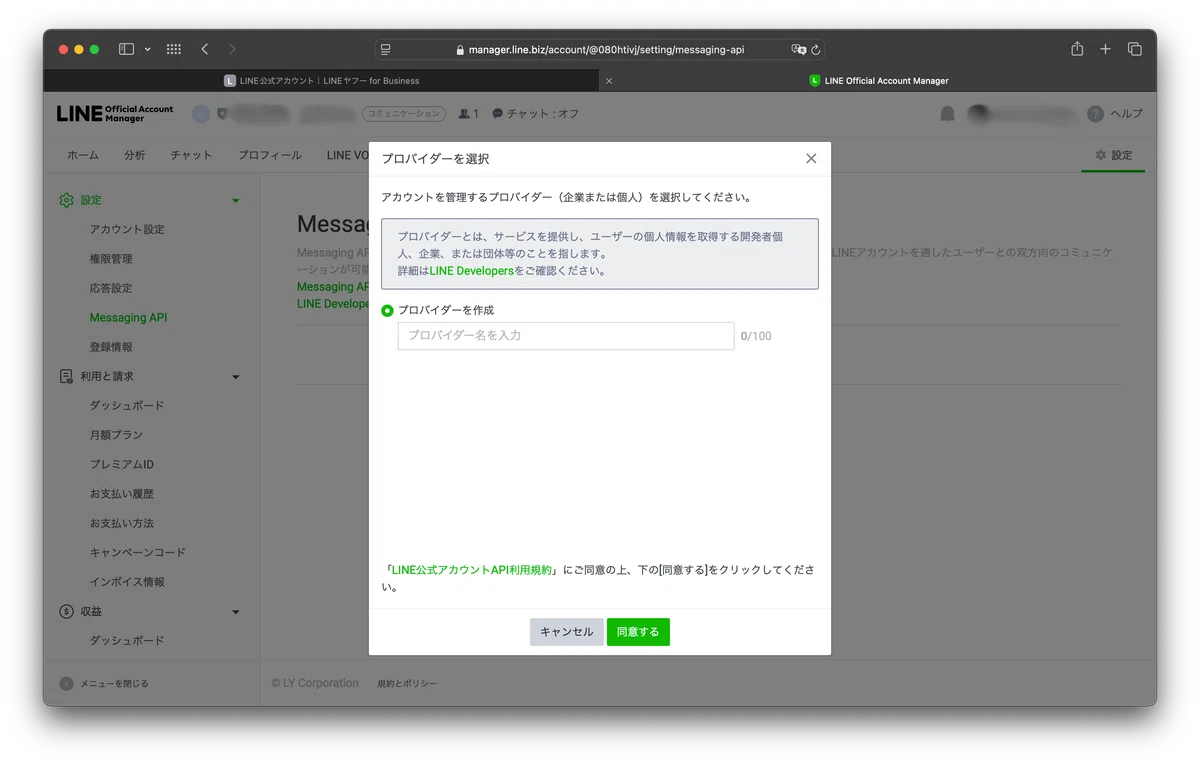1200x763 pixels.
Task: Click the notification bell icon
Action: (x=947, y=114)
